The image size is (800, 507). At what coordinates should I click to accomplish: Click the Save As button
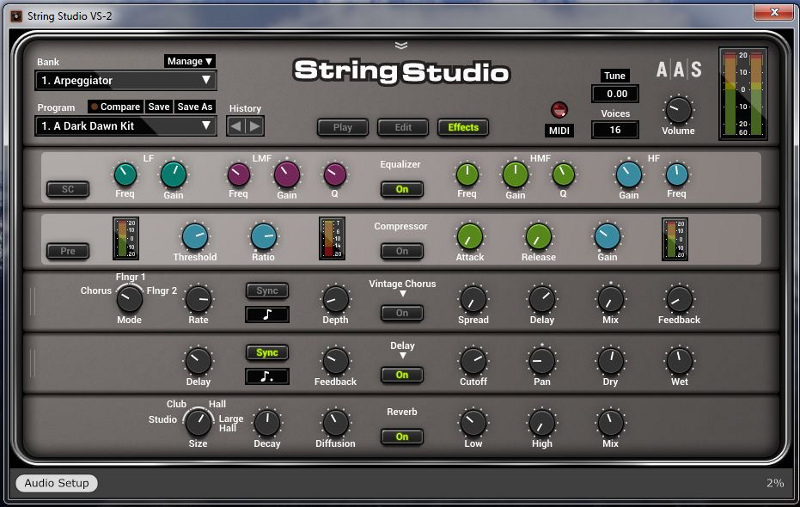[194, 107]
